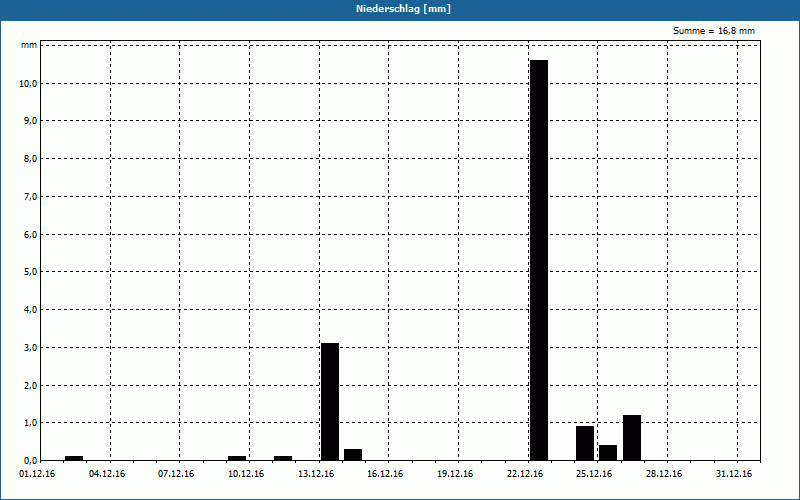Click the small bar just before 16.12.16
The width and height of the screenshot is (800, 500).
tap(353, 455)
